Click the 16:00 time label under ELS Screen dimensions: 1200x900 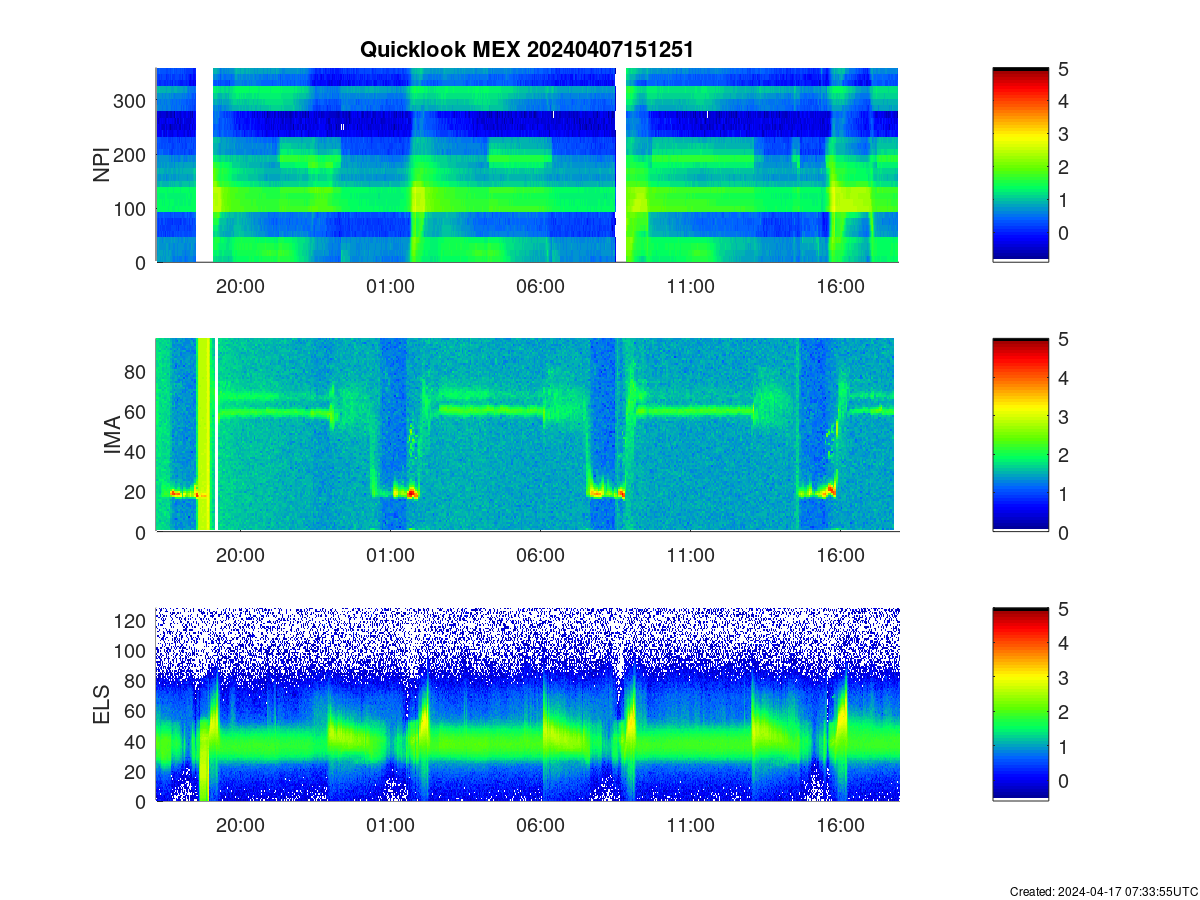[840, 825]
